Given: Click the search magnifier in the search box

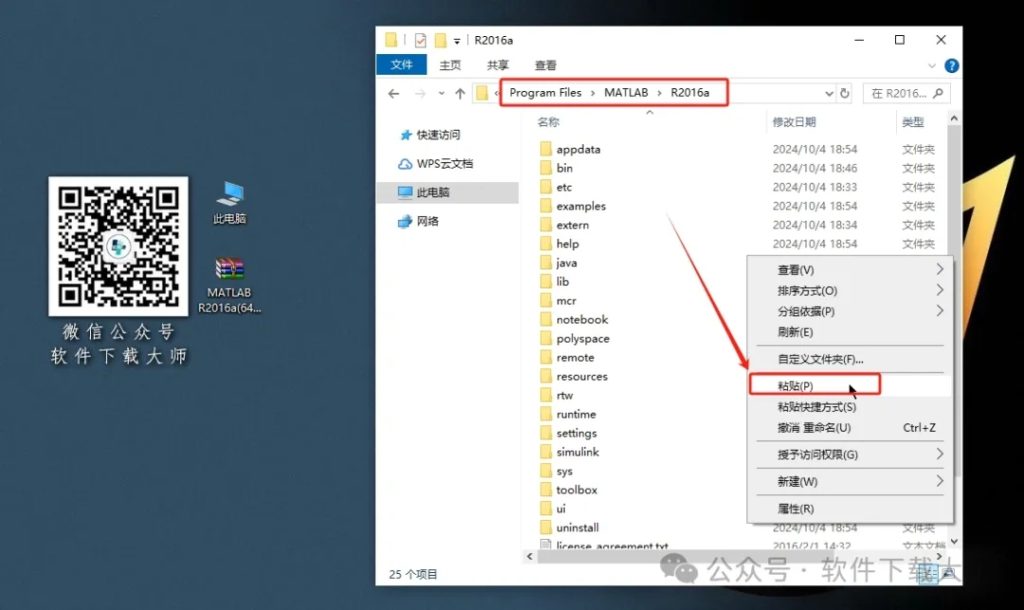Looking at the screenshot, I should click(x=937, y=92).
